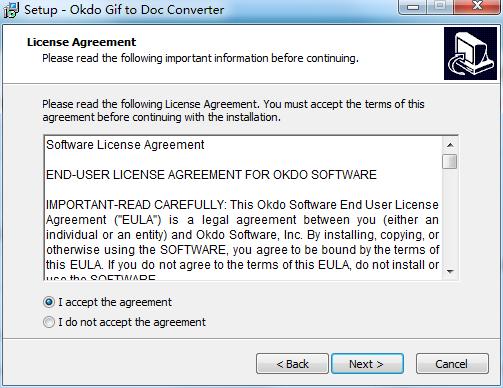Viewport: 503px width, 388px height.
Task: Click the "Software License Agreement" first line
Action: point(125,145)
